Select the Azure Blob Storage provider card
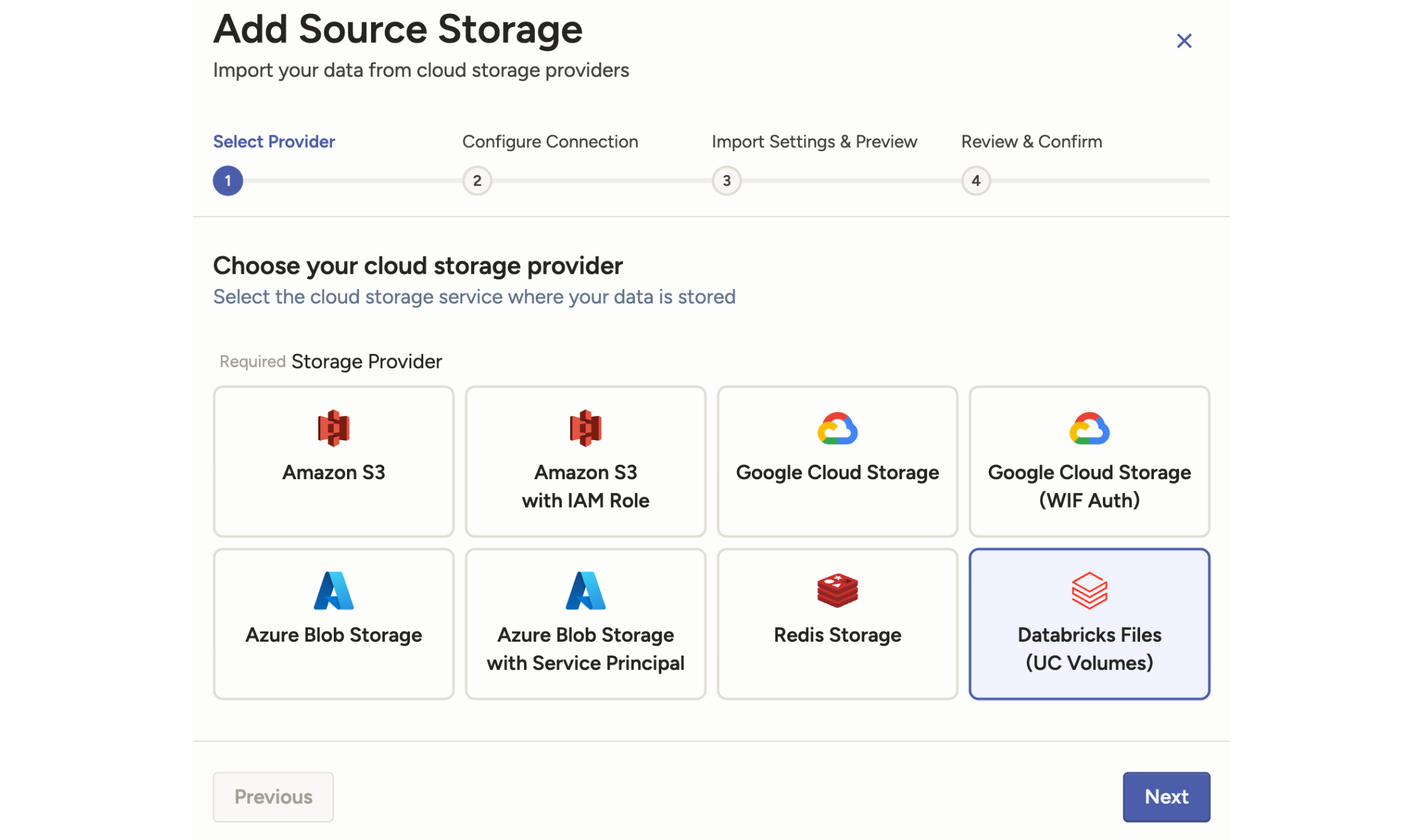This screenshot has width=1421, height=840. point(333,623)
